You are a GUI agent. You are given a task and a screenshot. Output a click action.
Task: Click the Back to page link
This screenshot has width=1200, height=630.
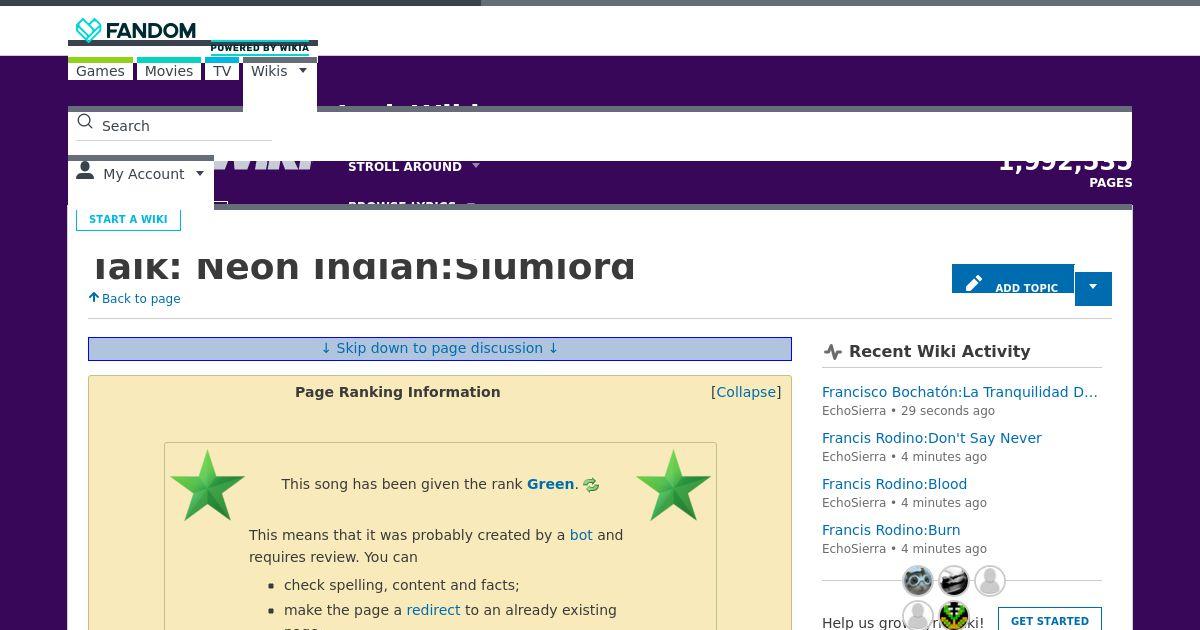[141, 298]
